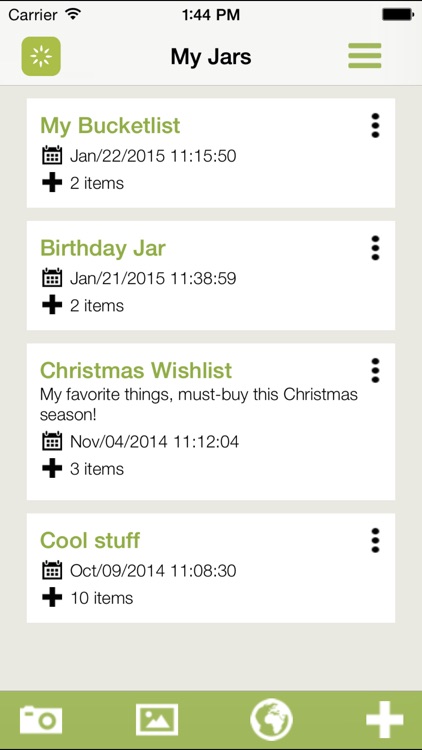Image resolution: width=422 pixels, height=750 pixels.
Task: Show Christmas Wishlist more options
Action: click(376, 371)
